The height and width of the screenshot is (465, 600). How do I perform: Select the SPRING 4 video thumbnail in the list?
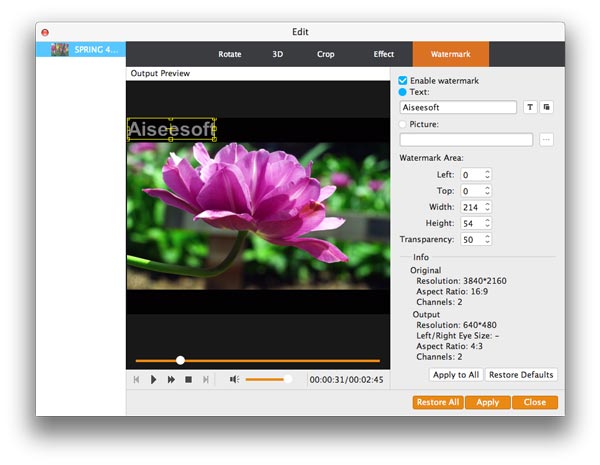(60, 49)
